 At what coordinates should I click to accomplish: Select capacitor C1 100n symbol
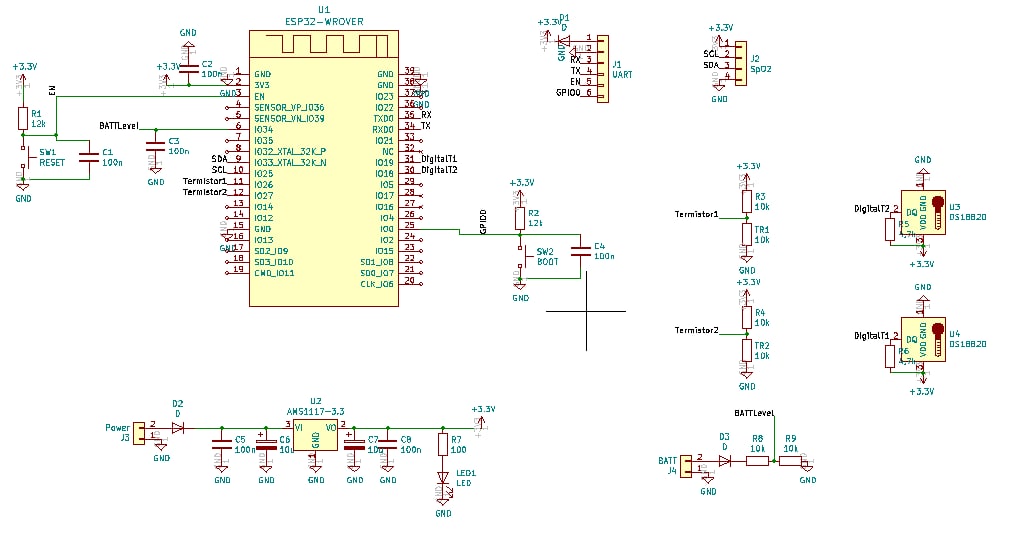pyautogui.click(x=88, y=157)
